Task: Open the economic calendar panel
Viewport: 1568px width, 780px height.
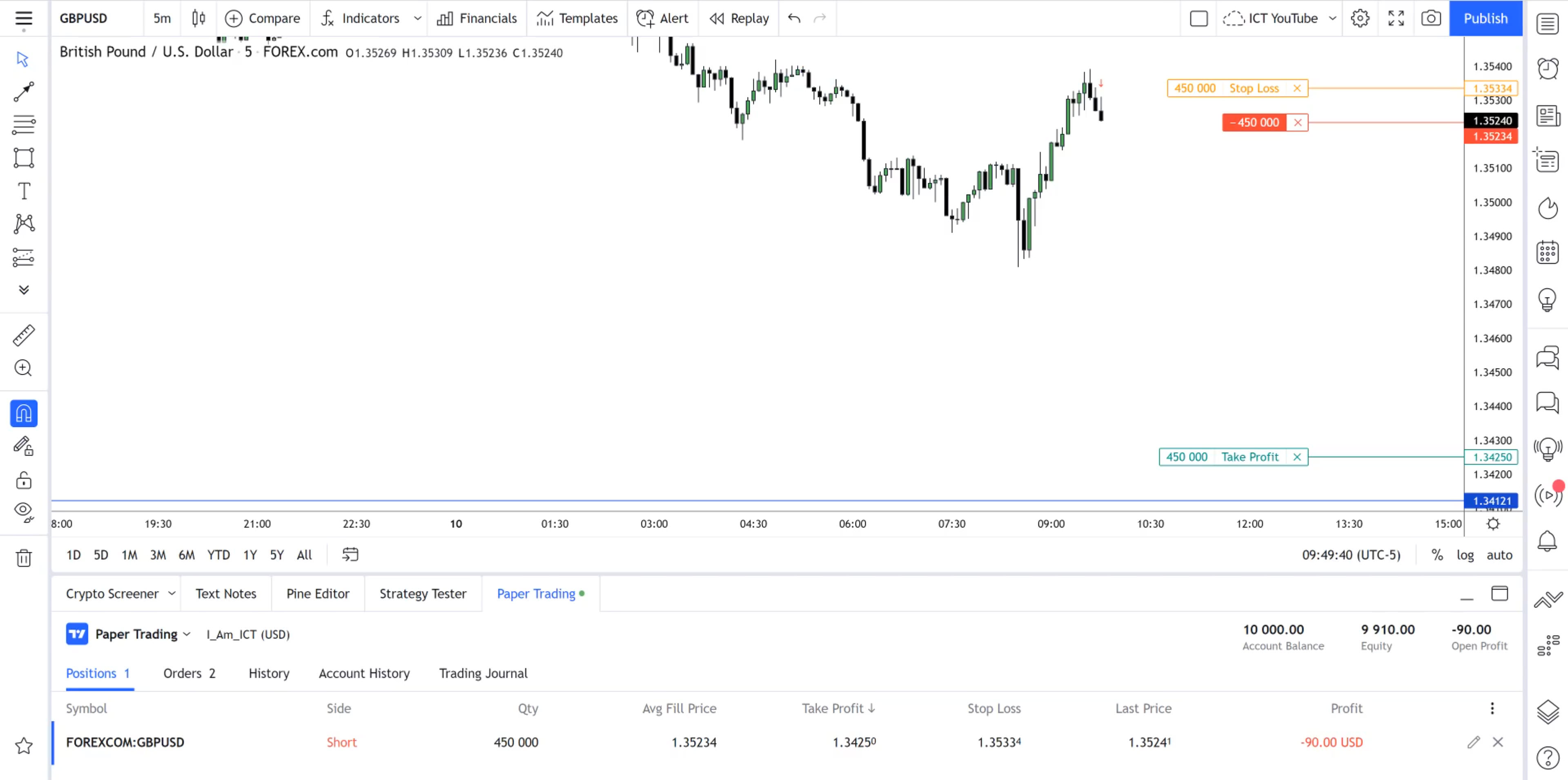Action: (x=1547, y=252)
